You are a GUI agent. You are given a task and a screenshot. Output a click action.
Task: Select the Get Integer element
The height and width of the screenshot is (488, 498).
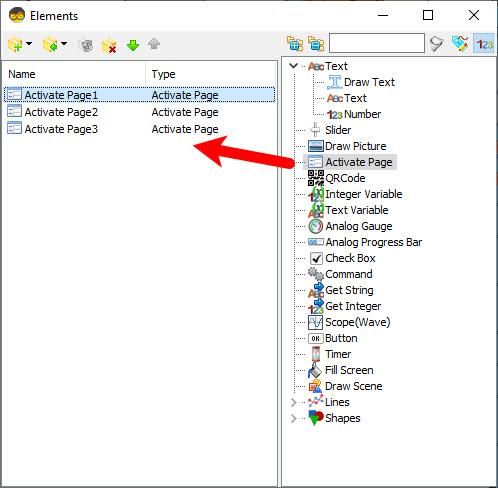353,306
